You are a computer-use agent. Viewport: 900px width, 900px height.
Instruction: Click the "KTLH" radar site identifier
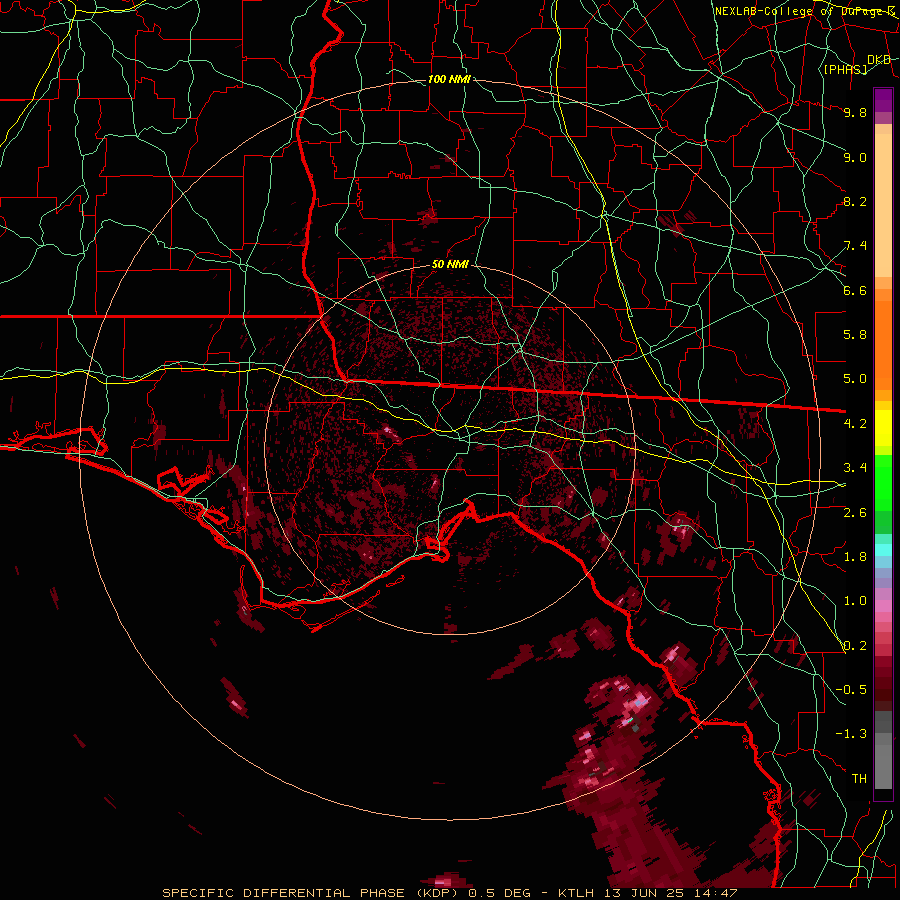(577, 893)
